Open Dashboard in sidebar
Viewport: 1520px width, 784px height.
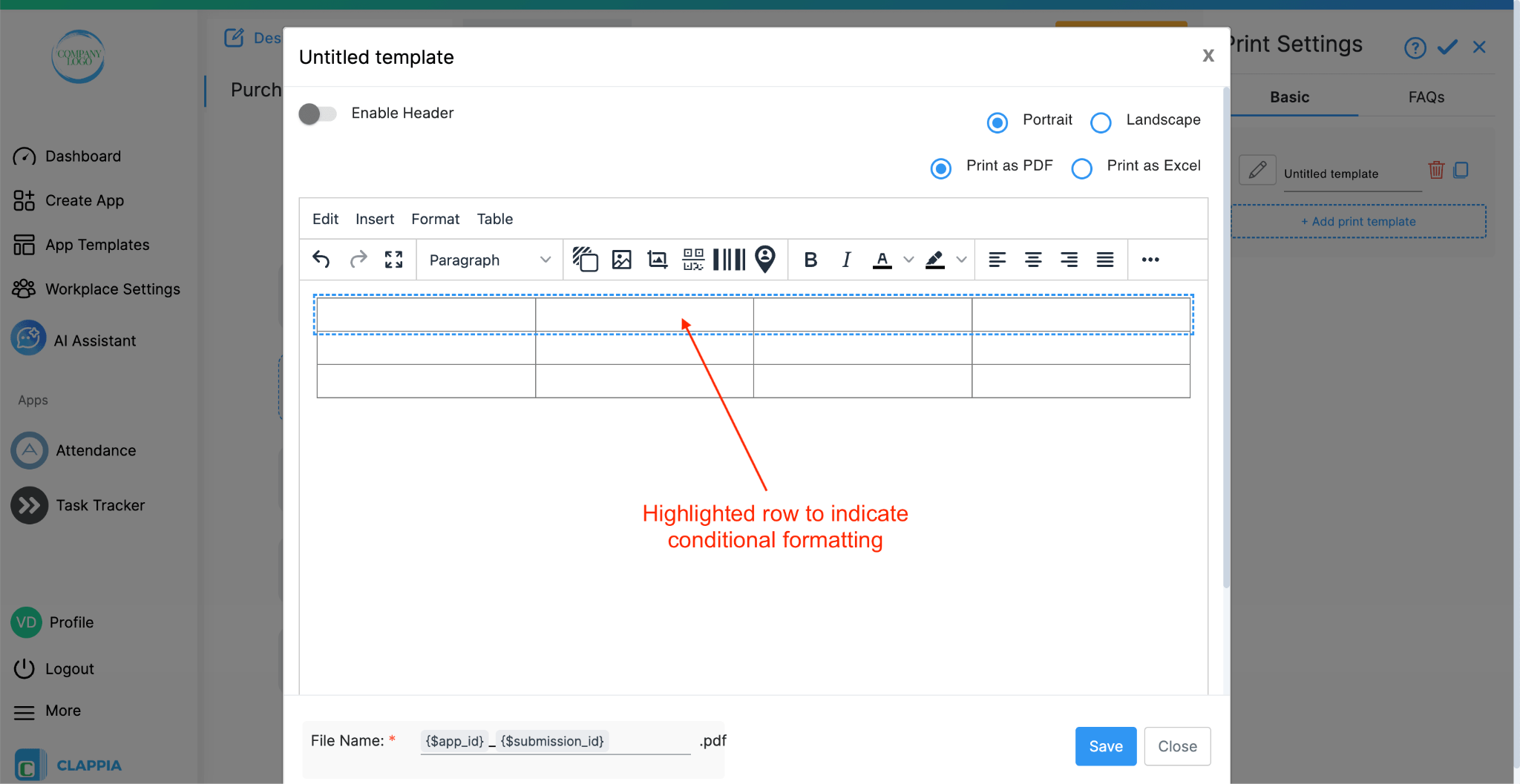tap(67, 157)
